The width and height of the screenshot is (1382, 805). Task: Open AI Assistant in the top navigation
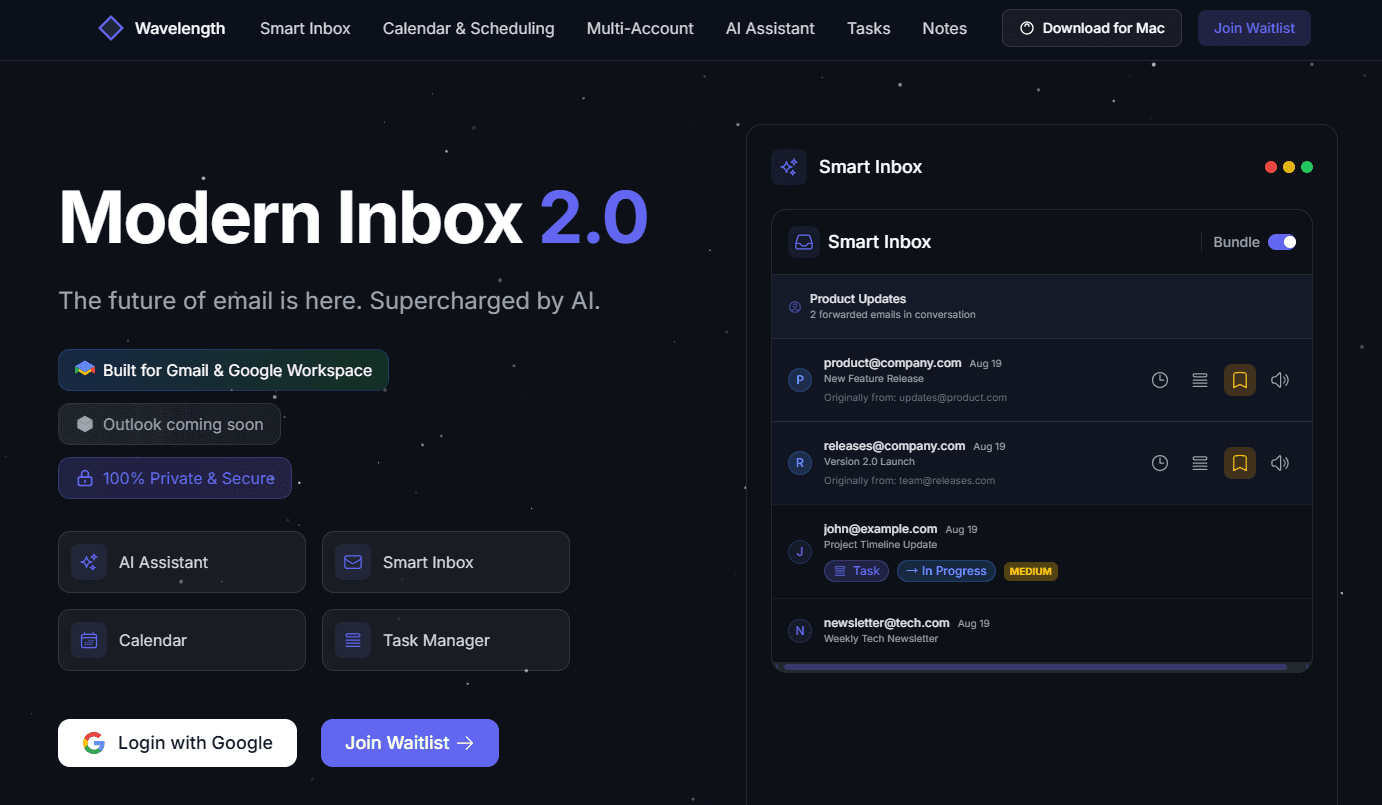pos(770,28)
